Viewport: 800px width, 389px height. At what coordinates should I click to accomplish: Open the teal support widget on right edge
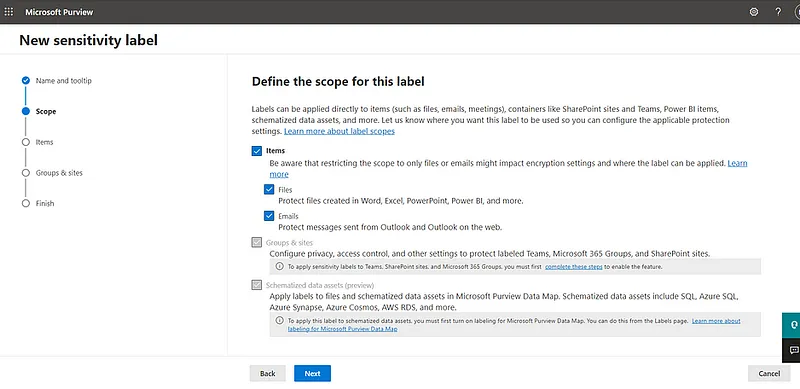[792, 325]
